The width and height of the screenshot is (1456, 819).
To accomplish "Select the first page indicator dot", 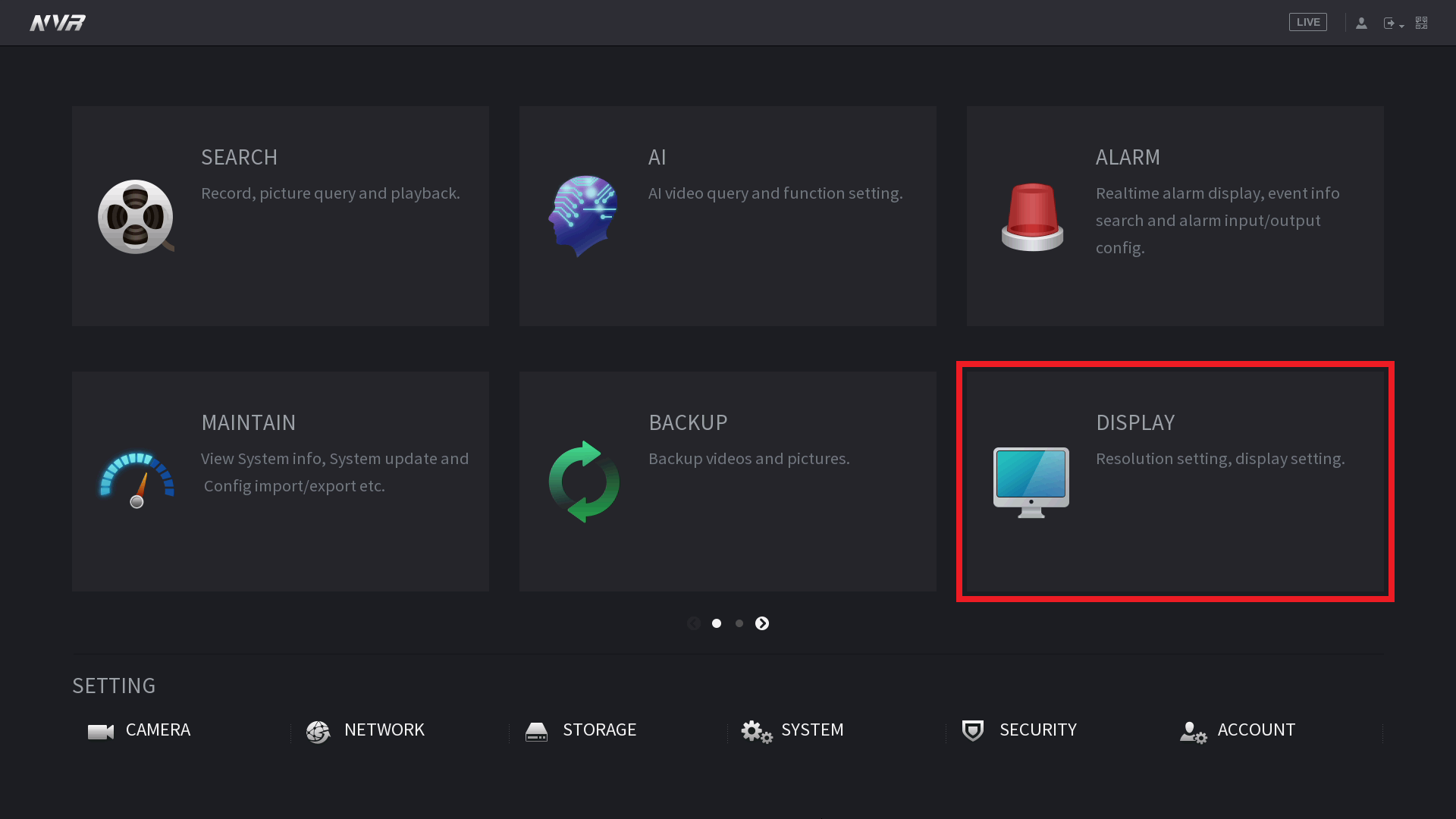I will pos(717,623).
